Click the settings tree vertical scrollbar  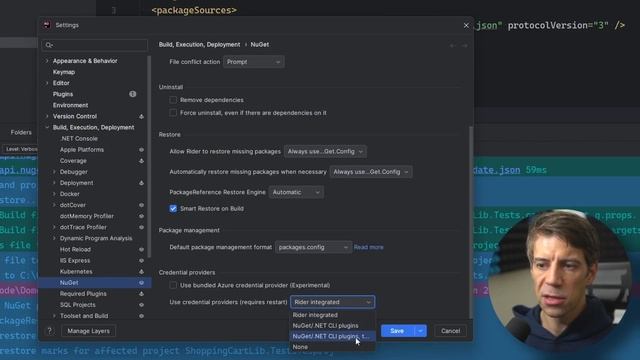coord(149,157)
